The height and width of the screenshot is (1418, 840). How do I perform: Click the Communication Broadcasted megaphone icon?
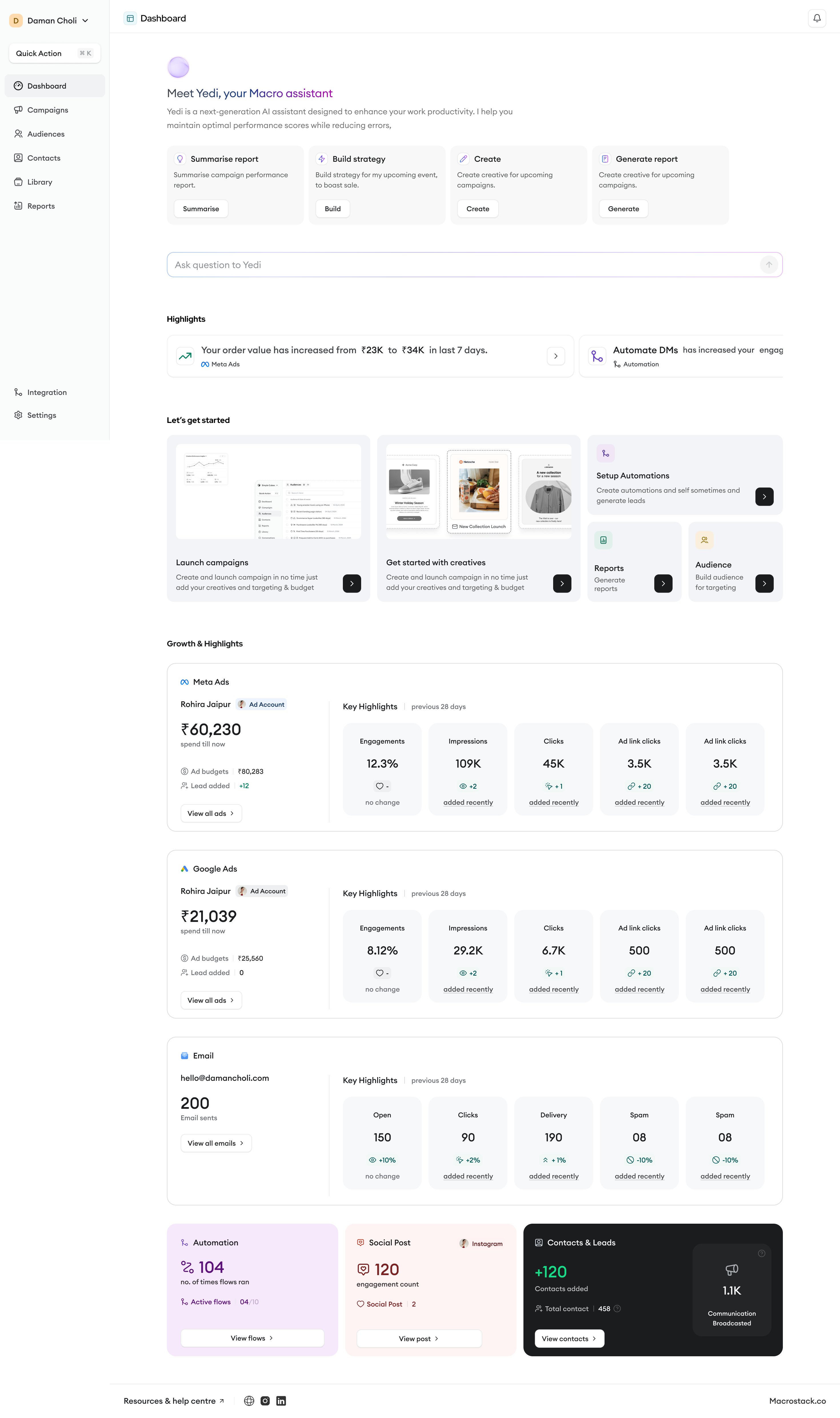coord(732,1270)
